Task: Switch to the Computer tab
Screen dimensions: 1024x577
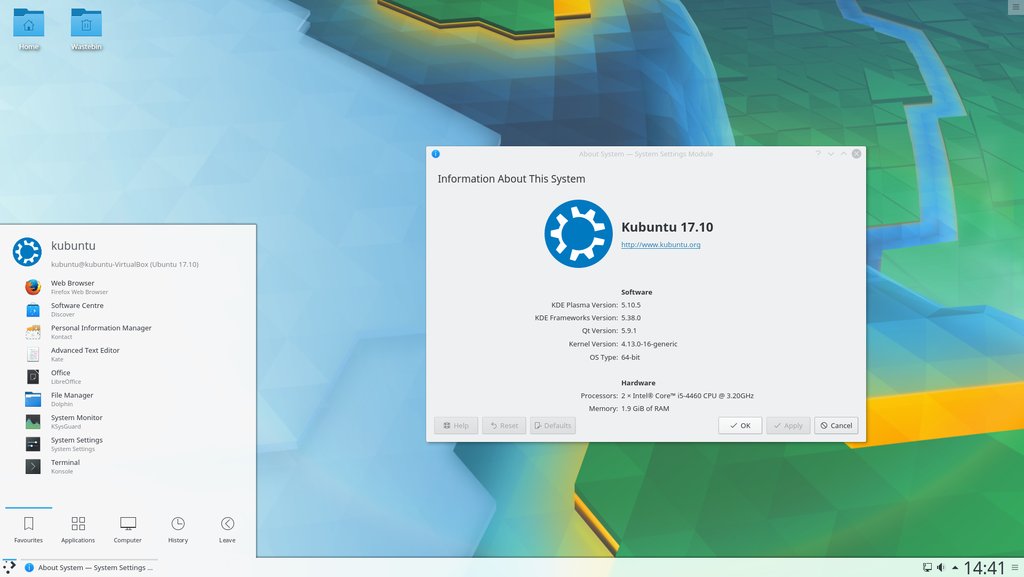Action: [x=127, y=529]
